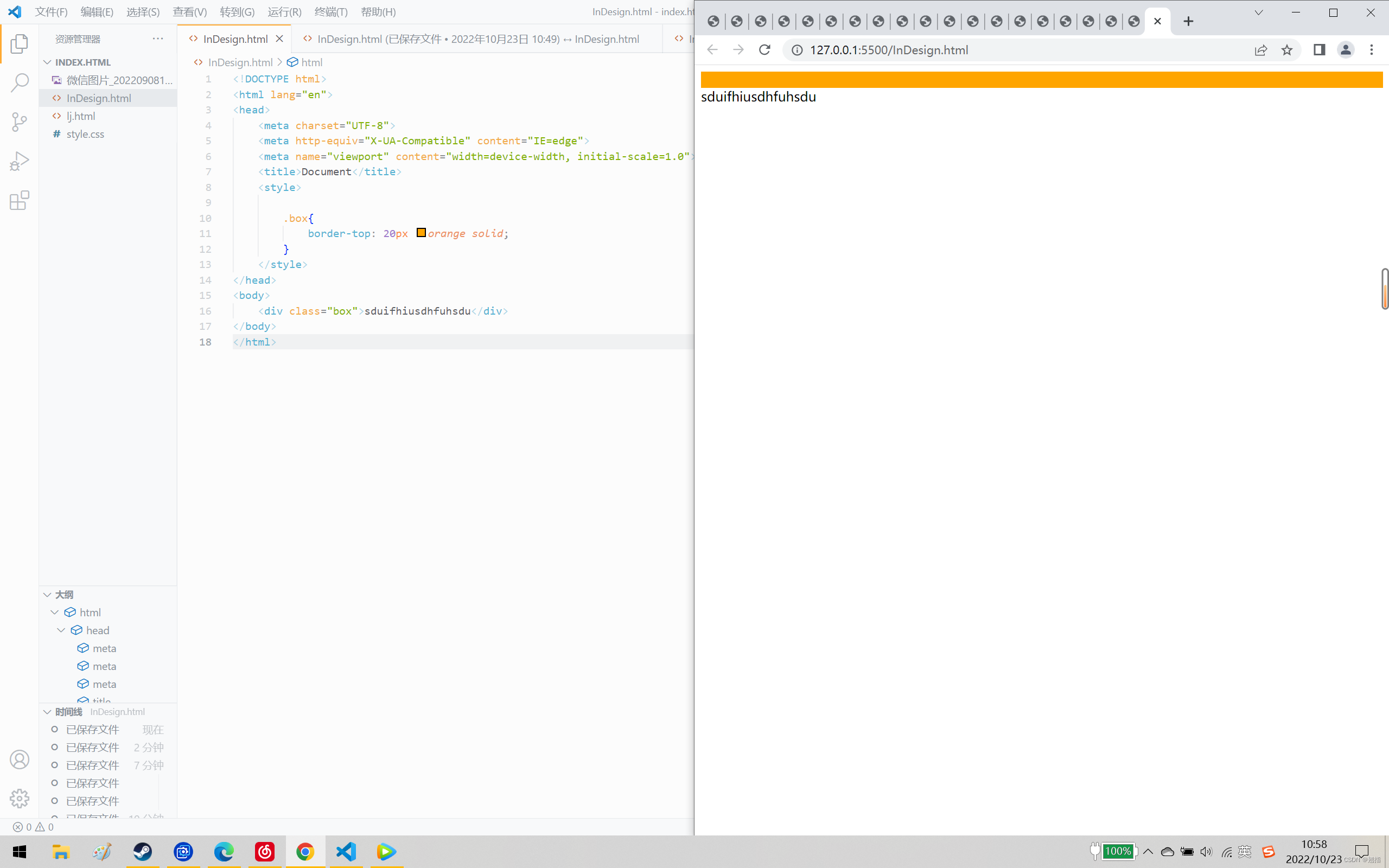Click the errors and warnings status bar indicator
The image size is (1389, 868).
pyautogui.click(x=33, y=827)
